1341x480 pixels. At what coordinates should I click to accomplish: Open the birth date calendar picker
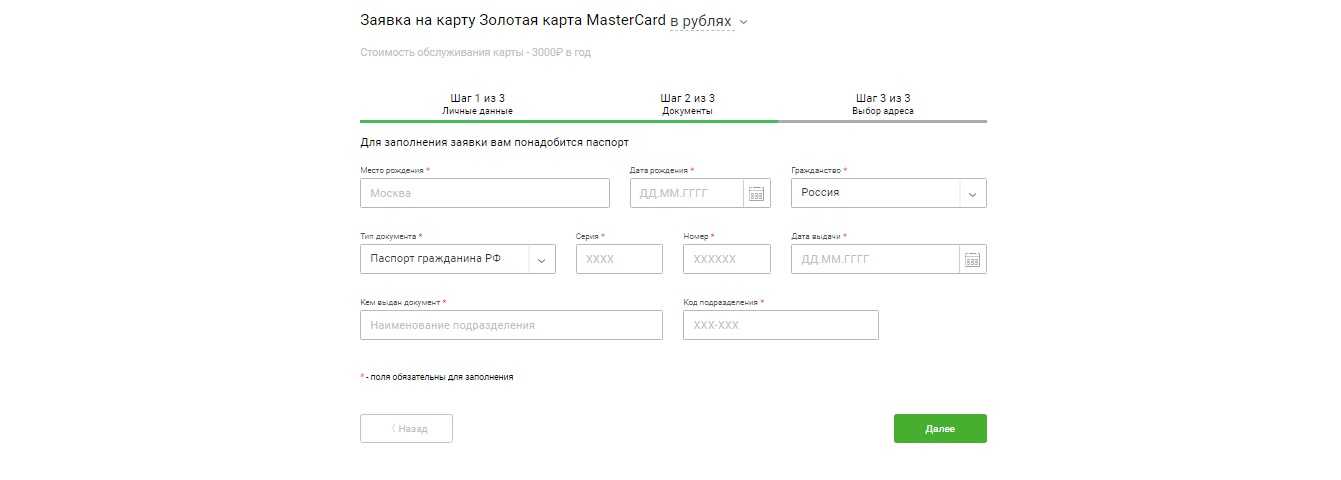click(x=757, y=194)
